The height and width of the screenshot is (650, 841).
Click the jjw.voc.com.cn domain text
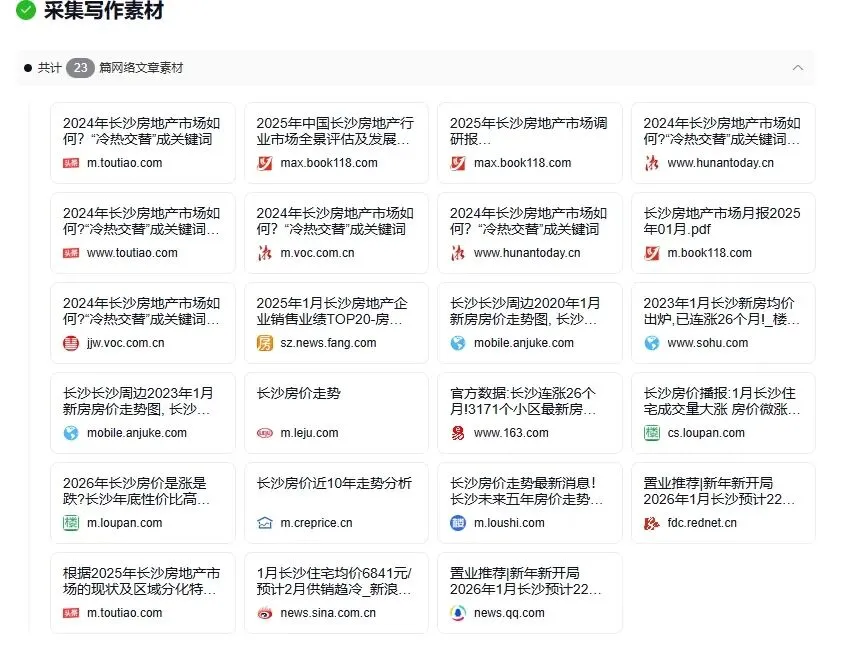click(126, 343)
